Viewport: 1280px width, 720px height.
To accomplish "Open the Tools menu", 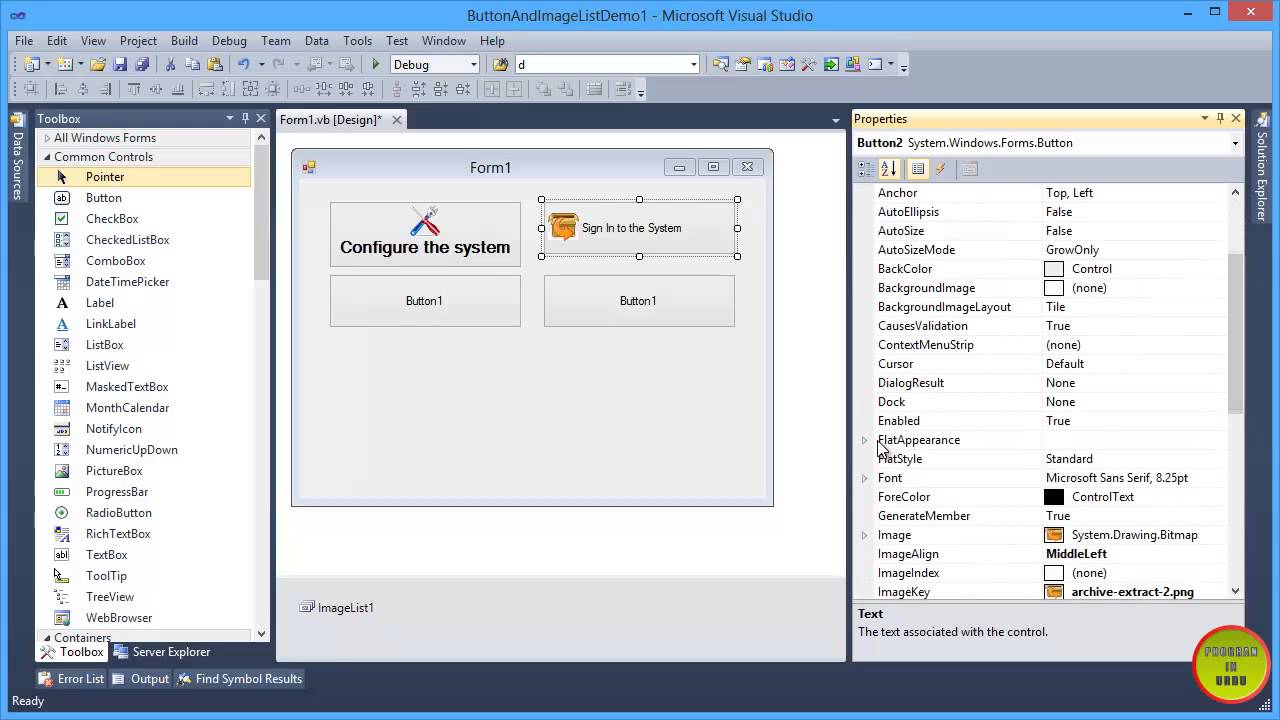I will [357, 41].
